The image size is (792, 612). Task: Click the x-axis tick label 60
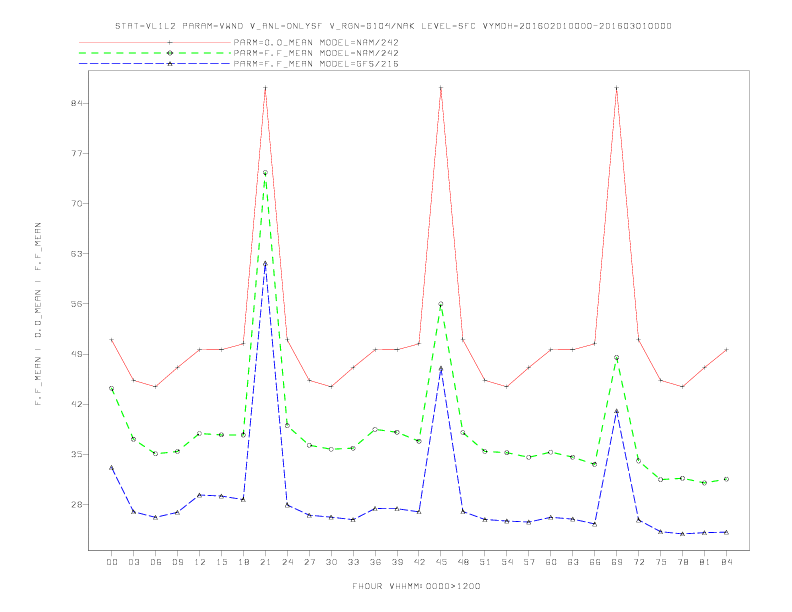(x=551, y=562)
